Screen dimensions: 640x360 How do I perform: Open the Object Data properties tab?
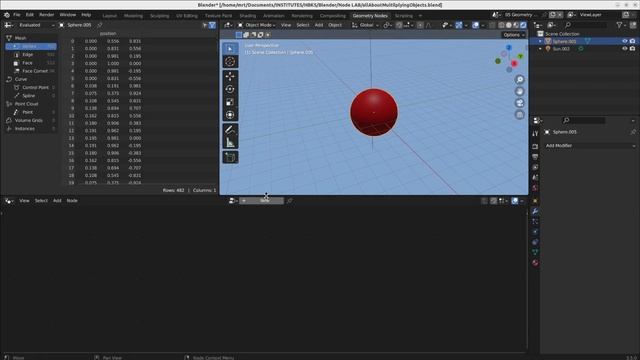tap(535, 252)
